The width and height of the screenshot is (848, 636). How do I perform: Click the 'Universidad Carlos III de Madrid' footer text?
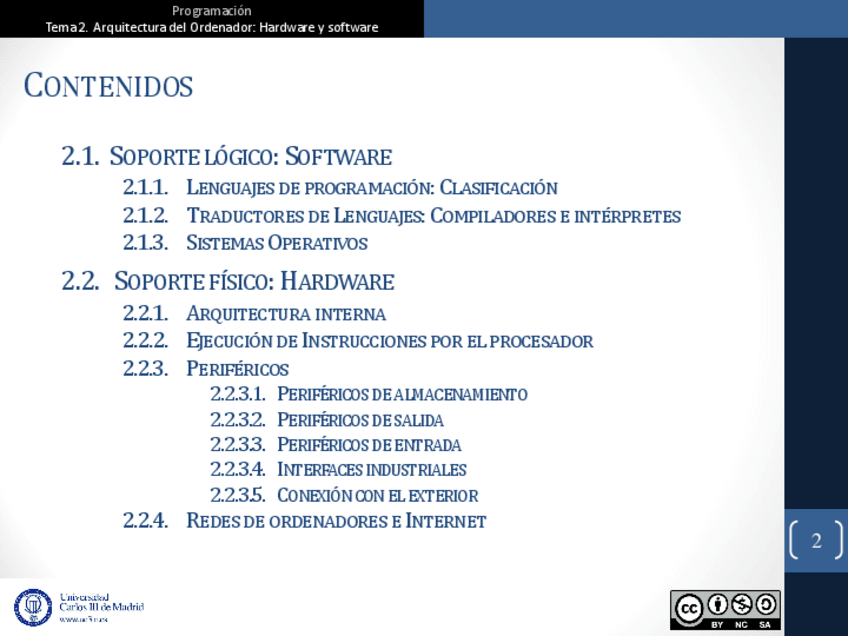pyautogui.click(x=102, y=602)
